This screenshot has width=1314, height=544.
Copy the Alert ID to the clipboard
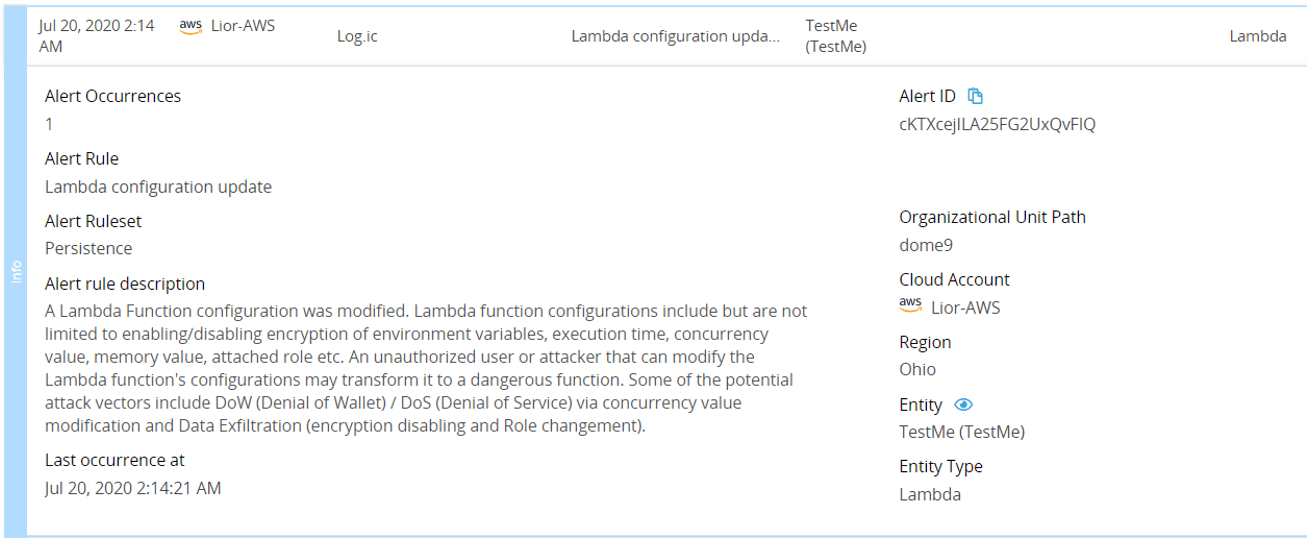[976, 96]
